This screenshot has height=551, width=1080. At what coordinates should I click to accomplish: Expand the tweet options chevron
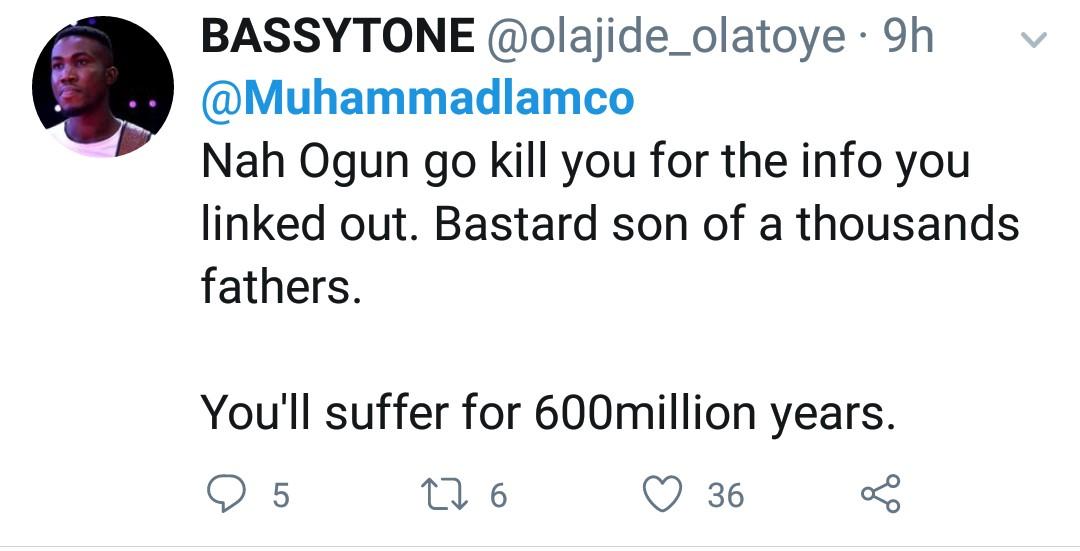click(x=1033, y=41)
